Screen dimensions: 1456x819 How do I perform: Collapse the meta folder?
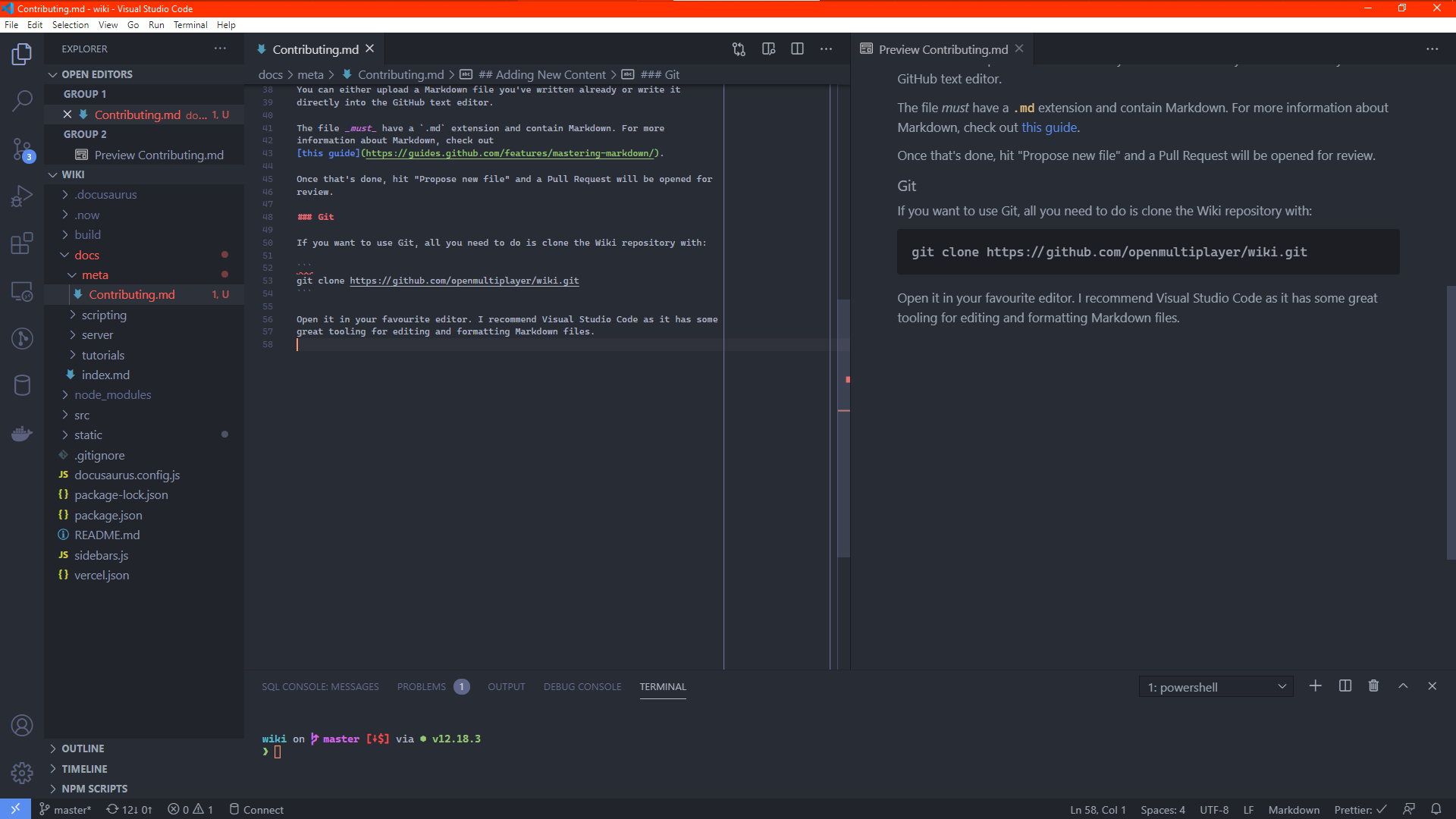point(95,275)
